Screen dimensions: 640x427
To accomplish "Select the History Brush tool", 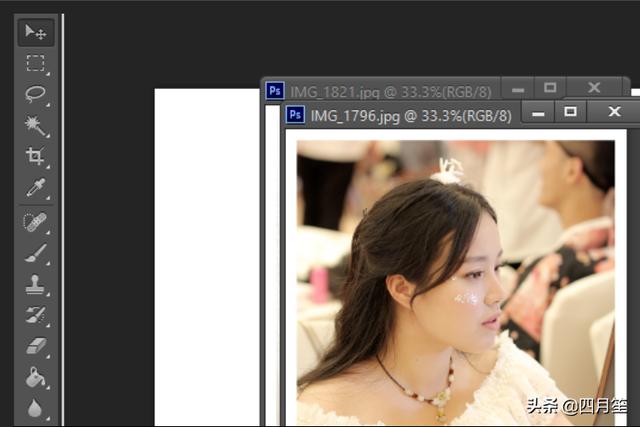I will pyautogui.click(x=36, y=315).
